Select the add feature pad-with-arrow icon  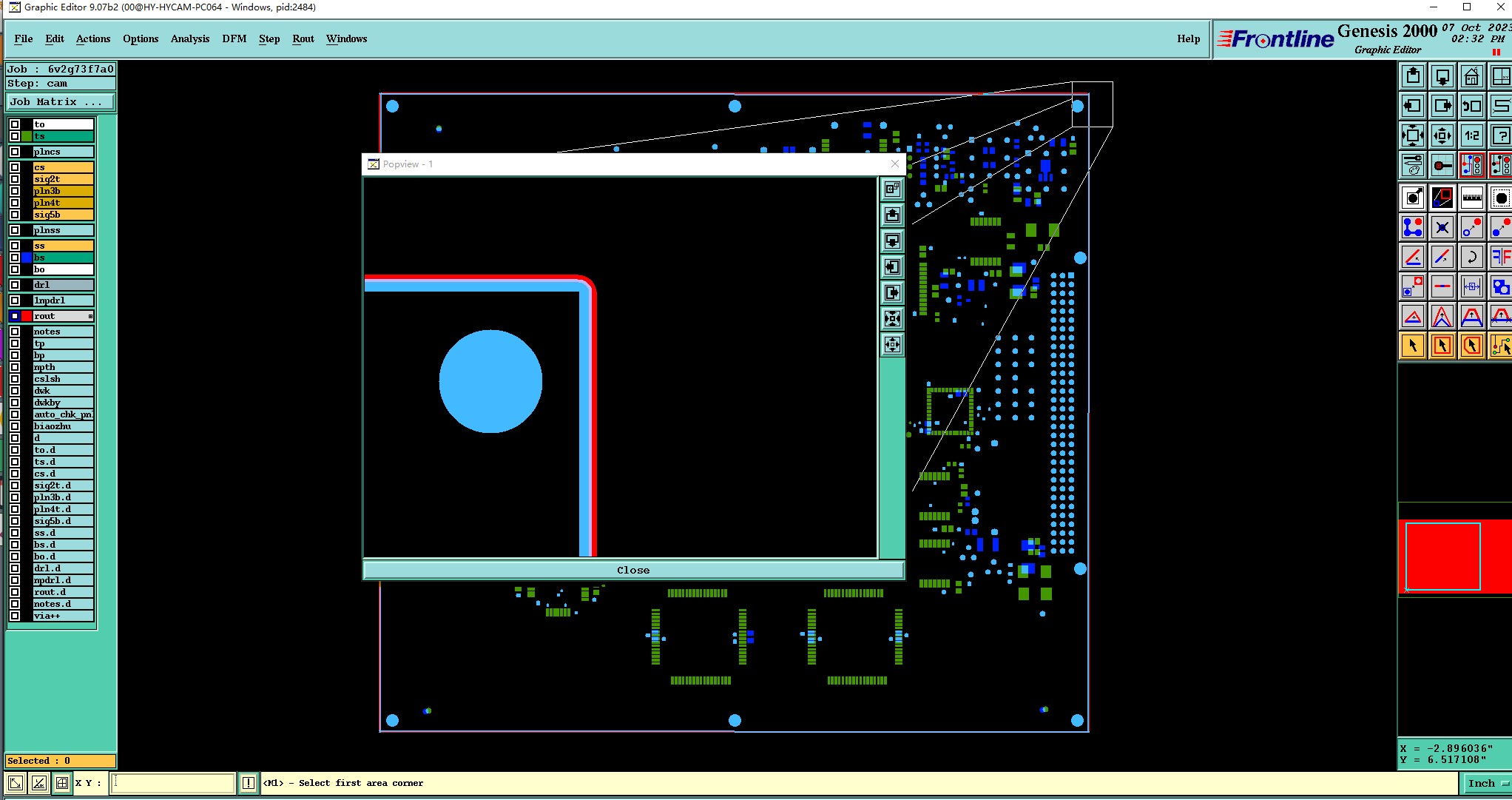point(1413,198)
